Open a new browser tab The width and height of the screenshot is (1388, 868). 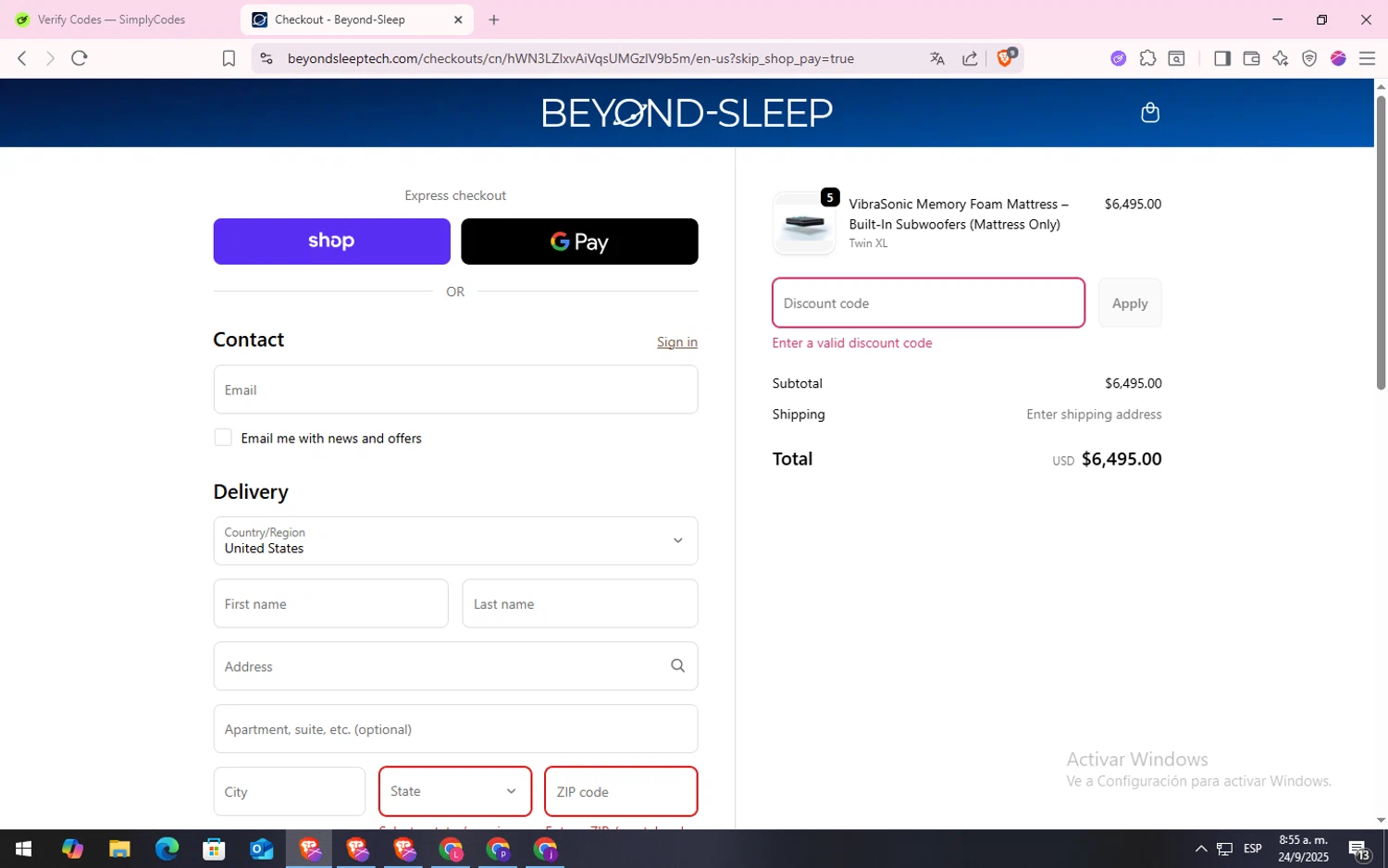pos(494,19)
